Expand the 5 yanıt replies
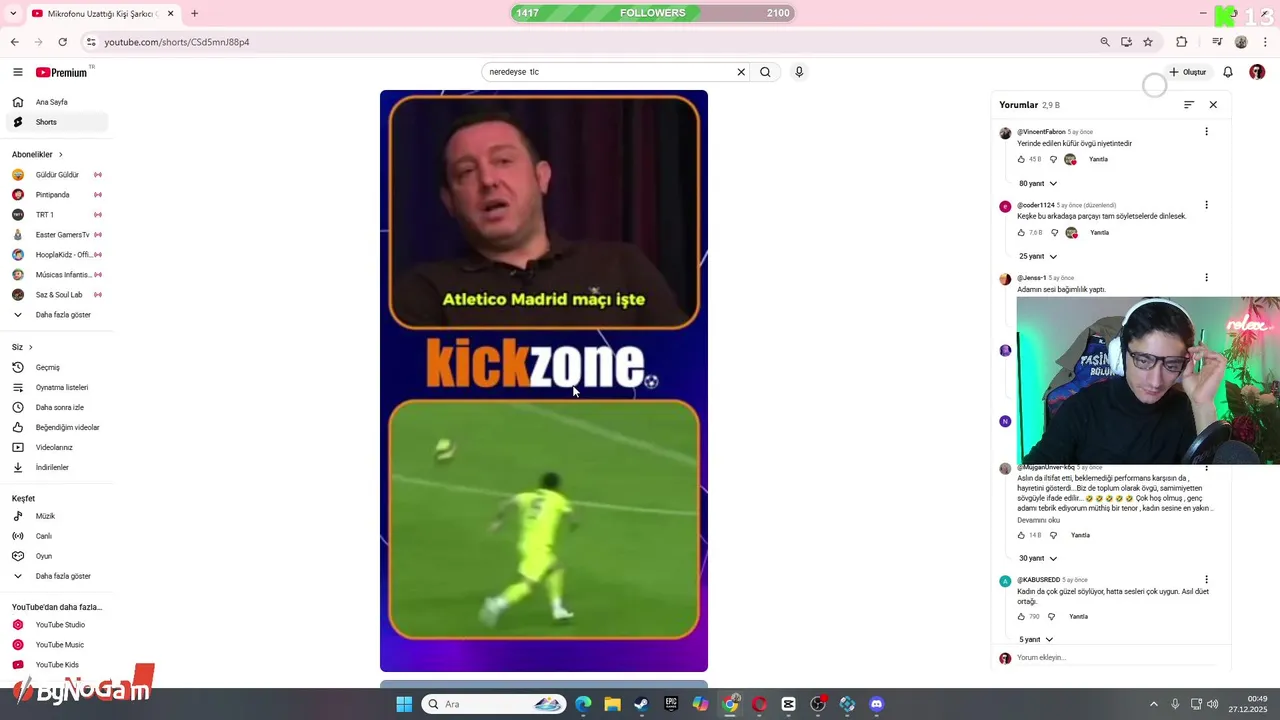The height and width of the screenshot is (720, 1280). pyautogui.click(x=1036, y=640)
